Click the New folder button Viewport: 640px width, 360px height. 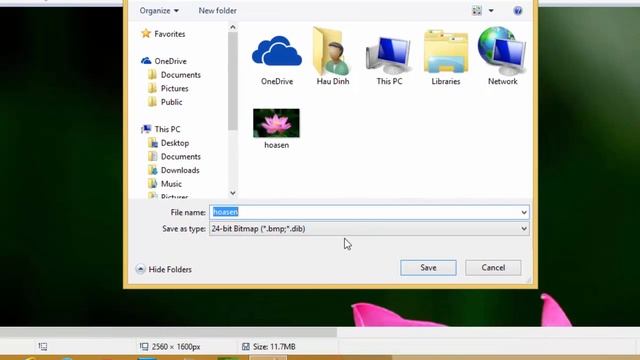pos(218,11)
